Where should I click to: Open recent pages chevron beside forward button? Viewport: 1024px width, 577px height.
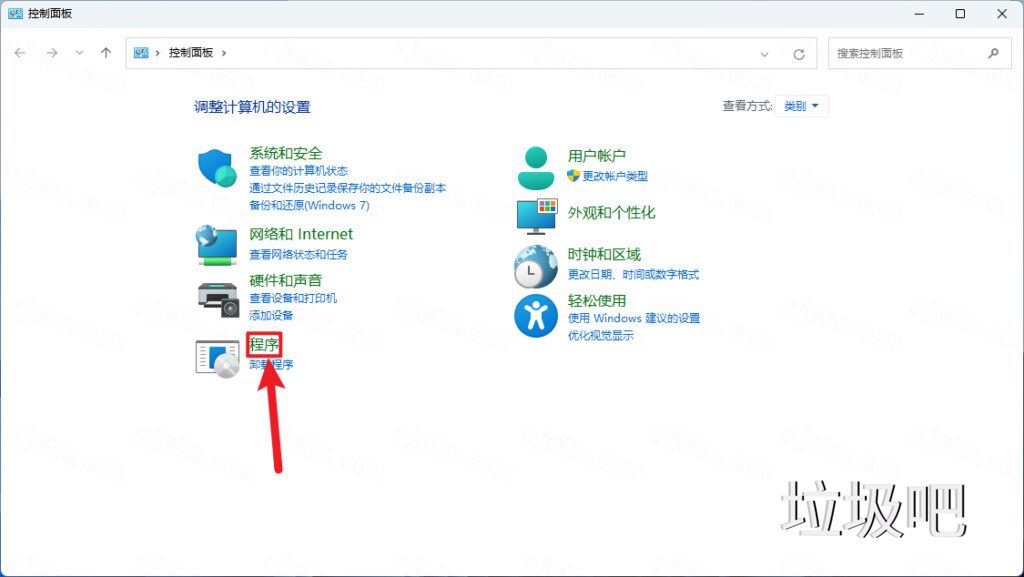click(79, 52)
